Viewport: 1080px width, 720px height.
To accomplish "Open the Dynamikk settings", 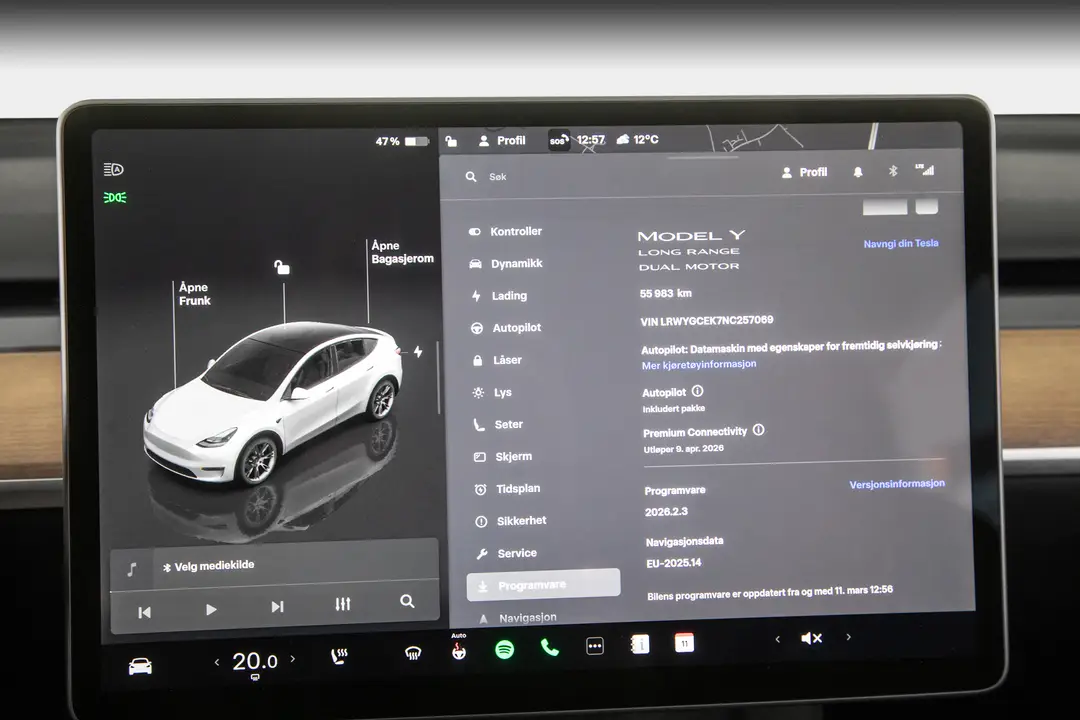I will pos(506,264).
